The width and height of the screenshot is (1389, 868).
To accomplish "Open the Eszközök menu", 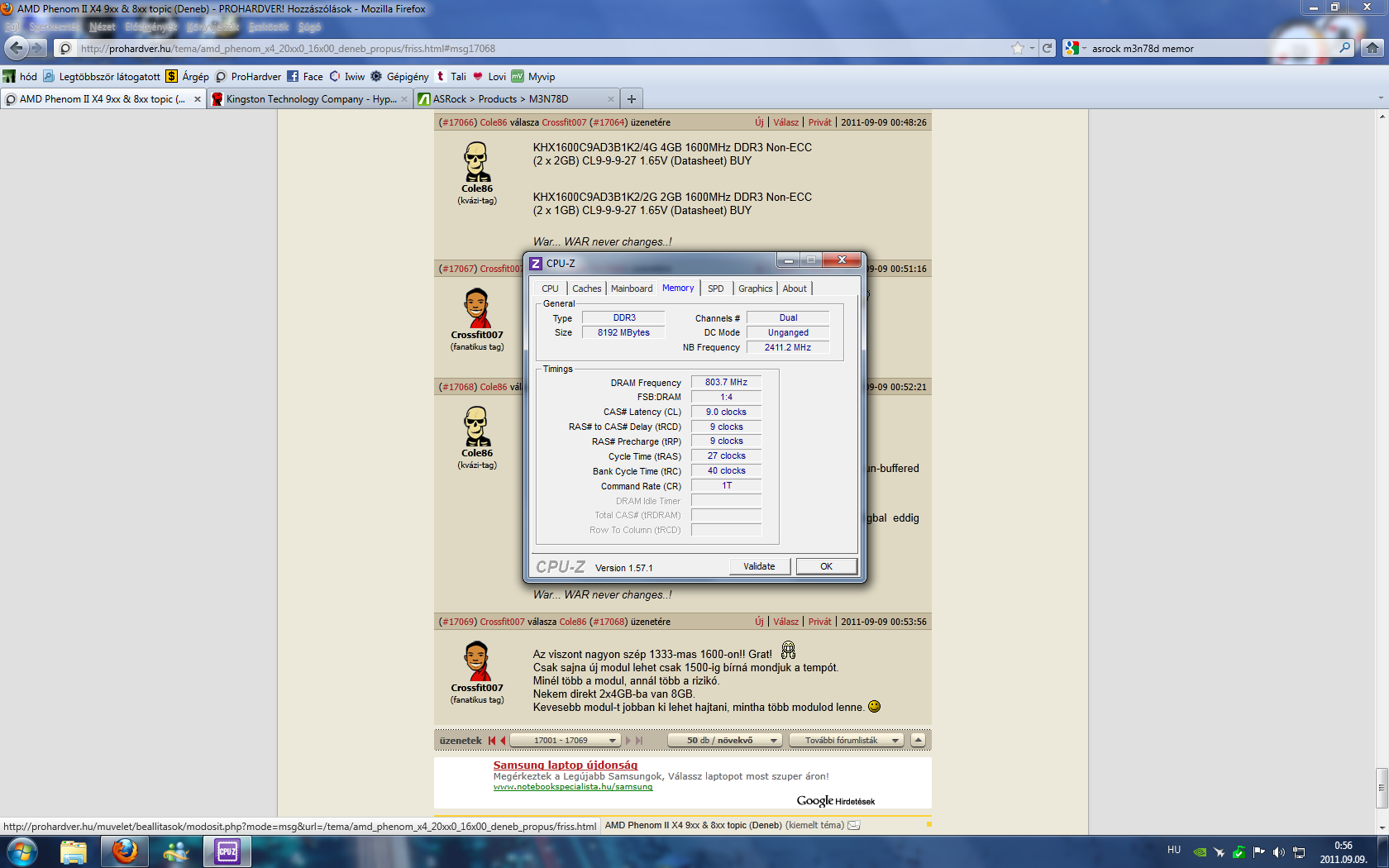I will [x=269, y=27].
